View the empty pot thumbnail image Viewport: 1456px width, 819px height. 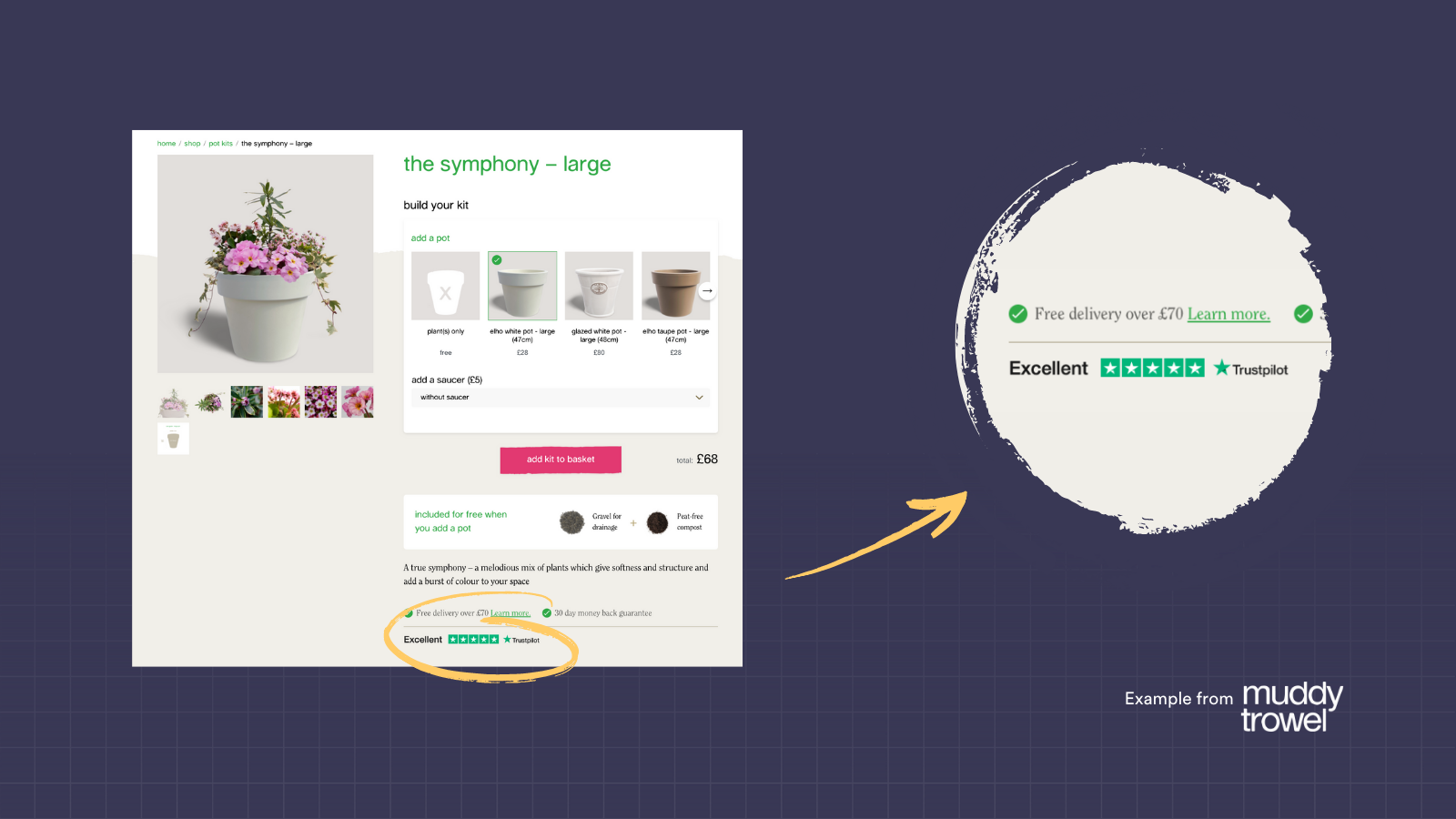173,439
